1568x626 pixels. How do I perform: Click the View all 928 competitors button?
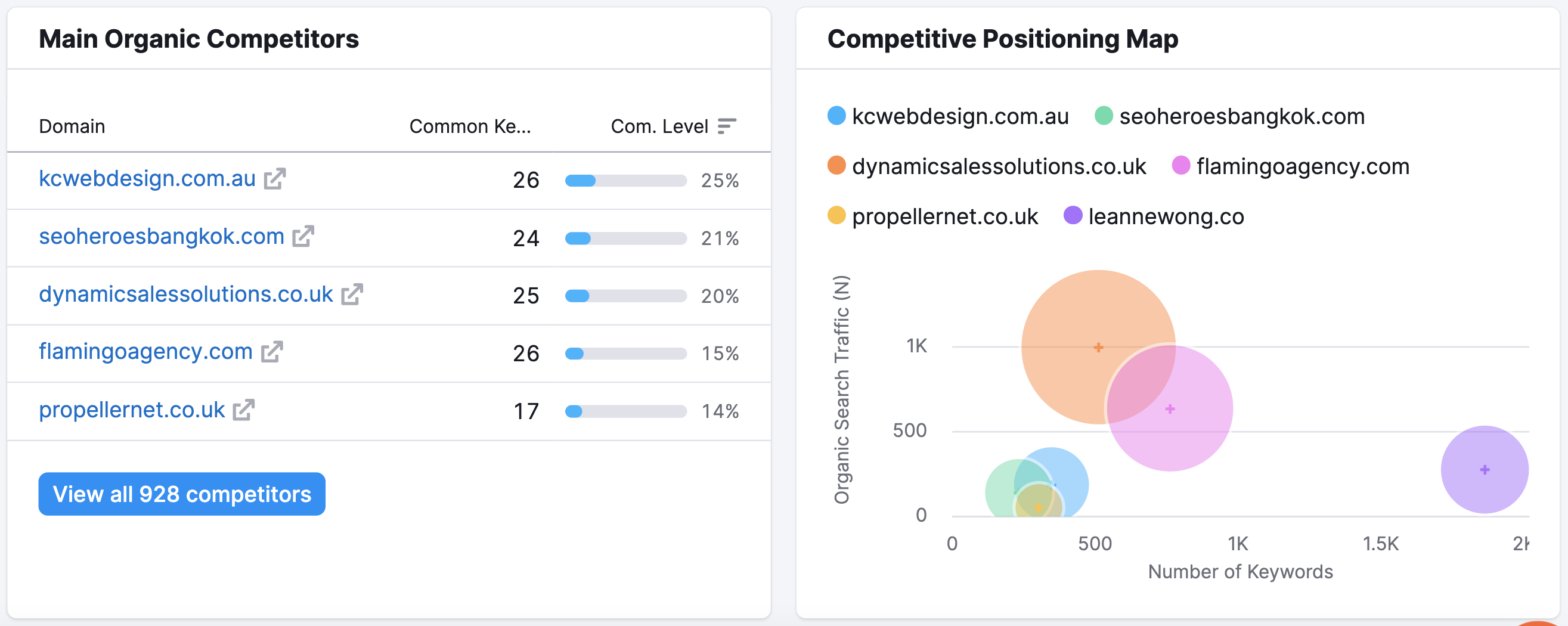coord(181,494)
